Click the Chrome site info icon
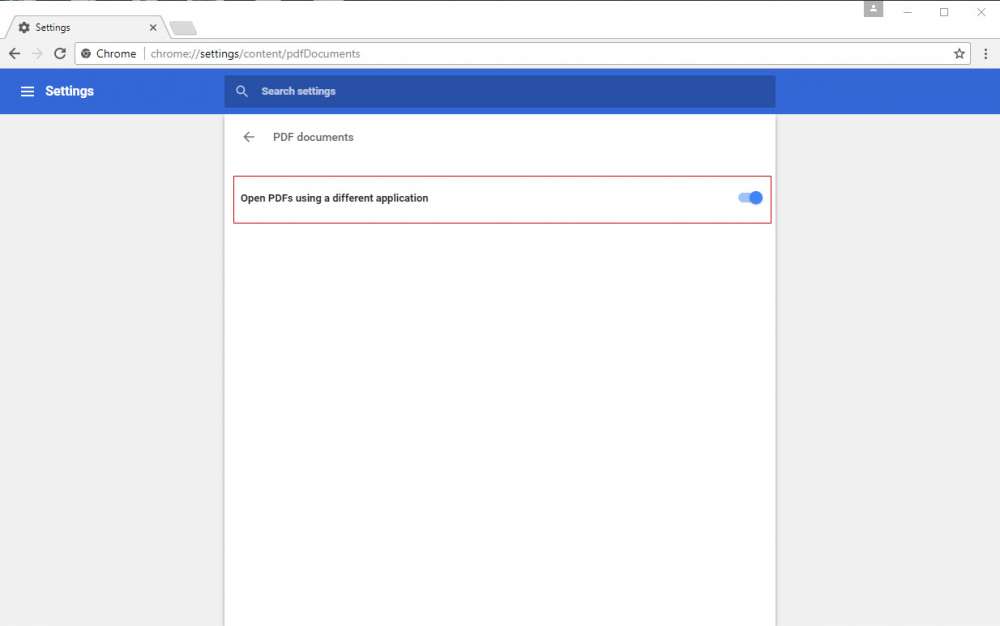1000x626 pixels. [86, 54]
